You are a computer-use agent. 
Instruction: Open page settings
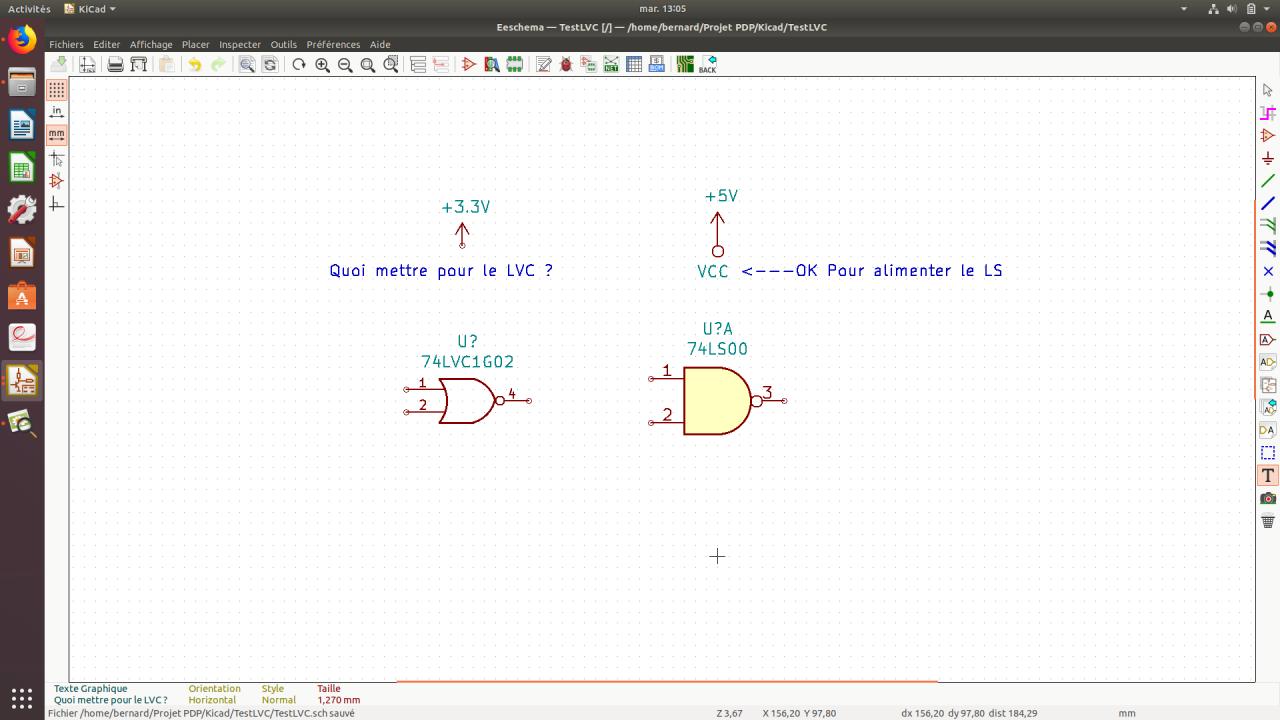click(88, 65)
